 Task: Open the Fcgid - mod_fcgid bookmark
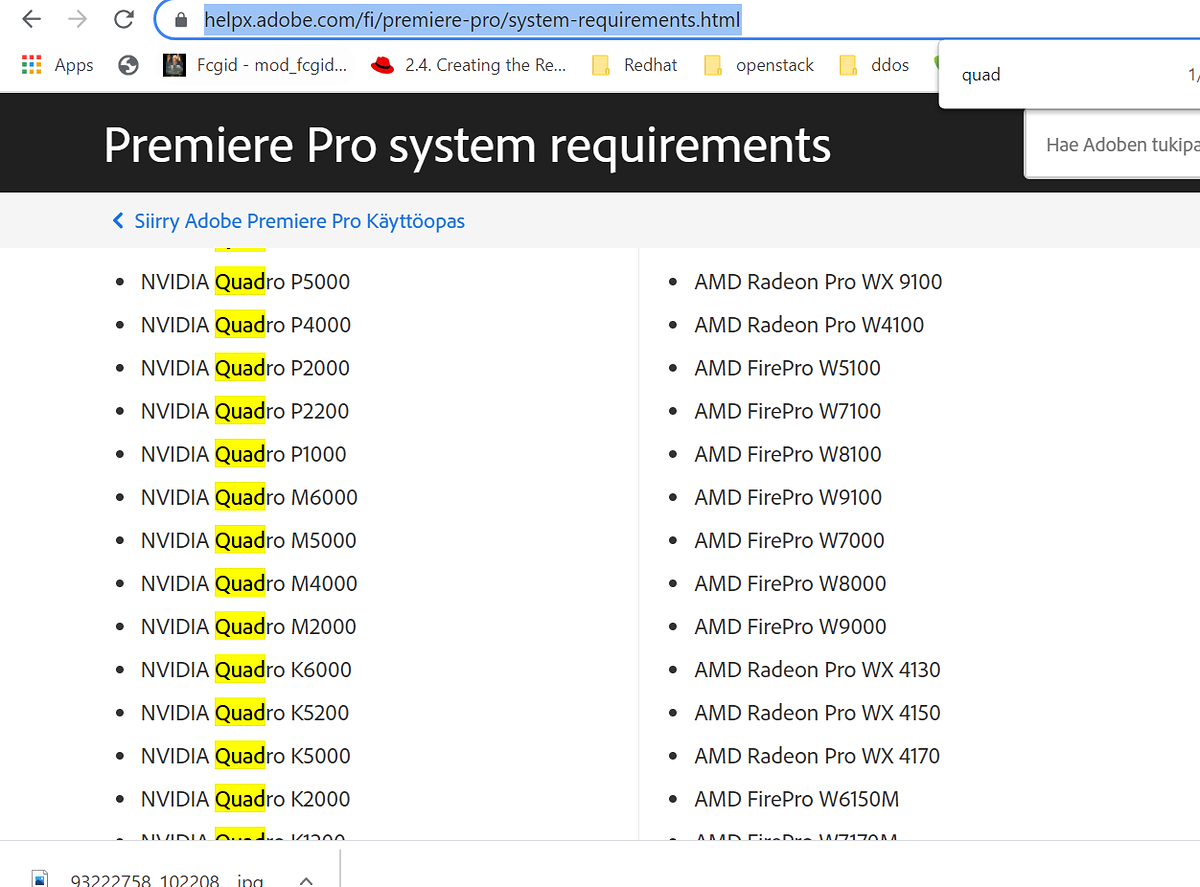pos(256,65)
